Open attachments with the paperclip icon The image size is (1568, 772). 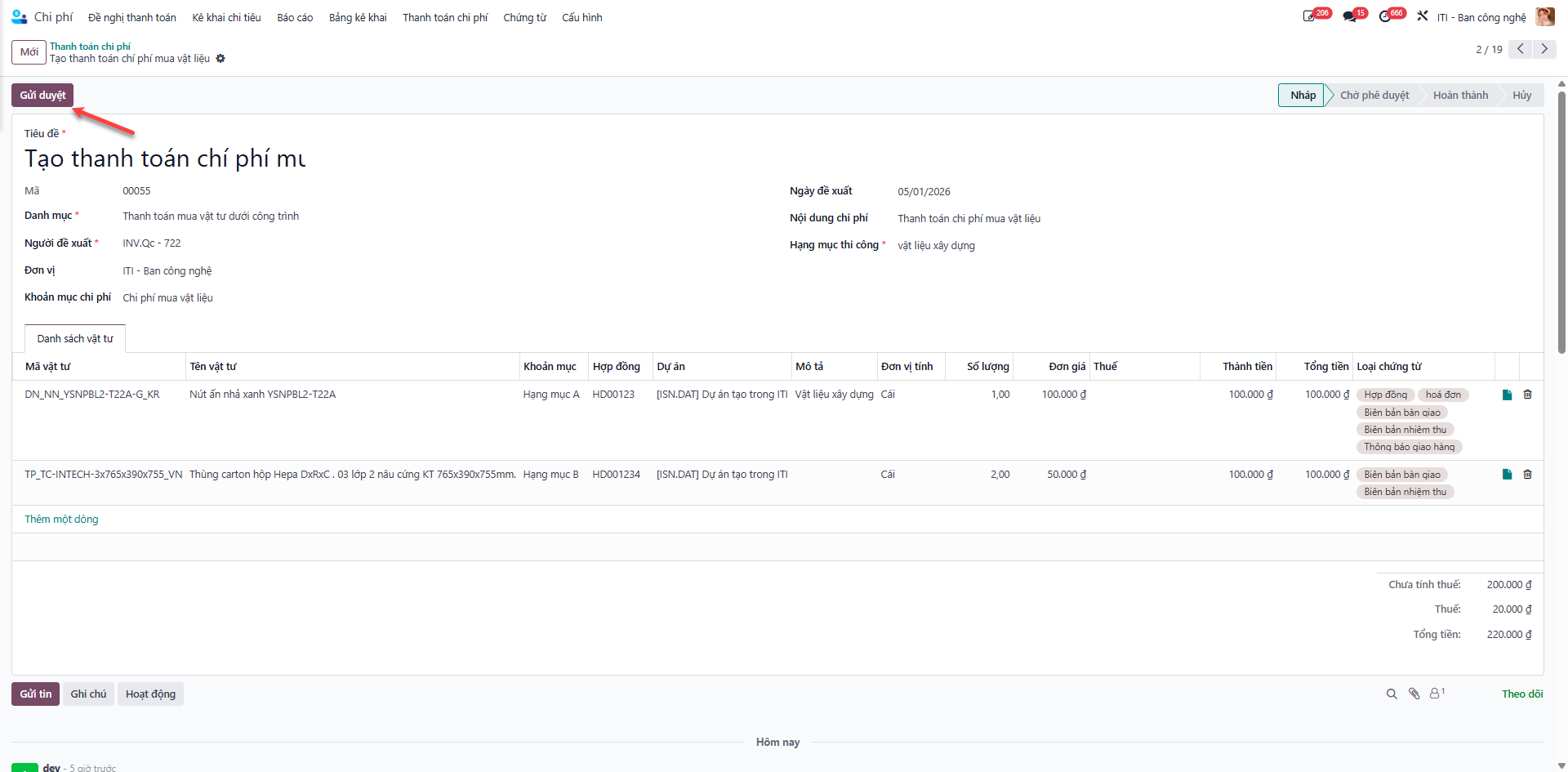[1414, 694]
